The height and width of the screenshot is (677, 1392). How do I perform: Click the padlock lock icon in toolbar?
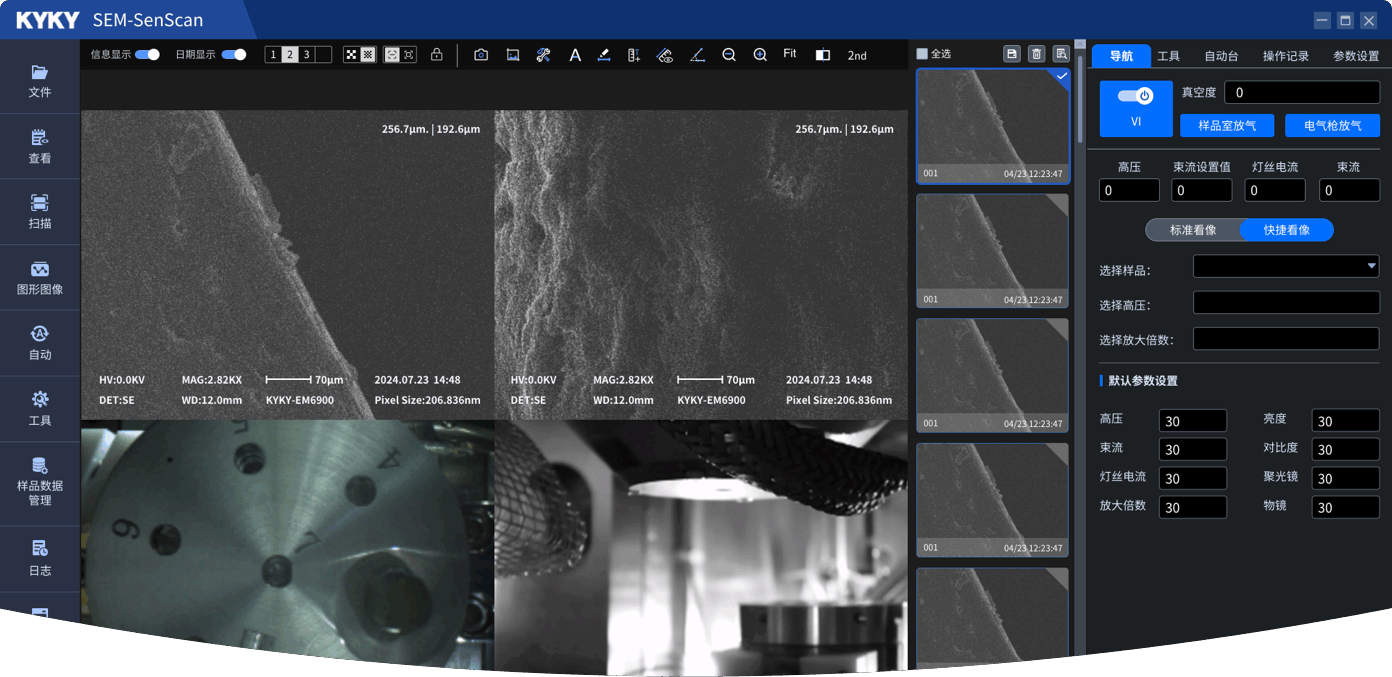click(436, 55)
